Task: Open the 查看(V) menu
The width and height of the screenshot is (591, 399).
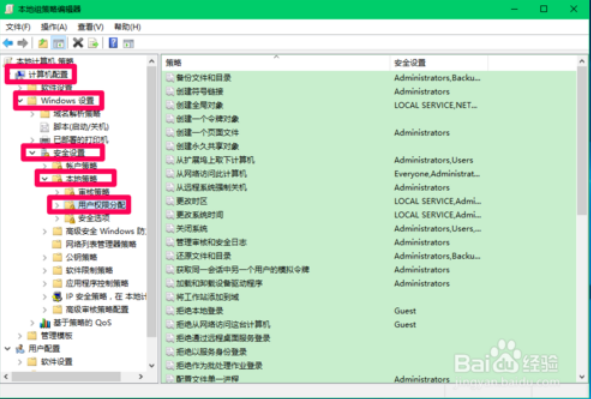Action: pos(90,27)
